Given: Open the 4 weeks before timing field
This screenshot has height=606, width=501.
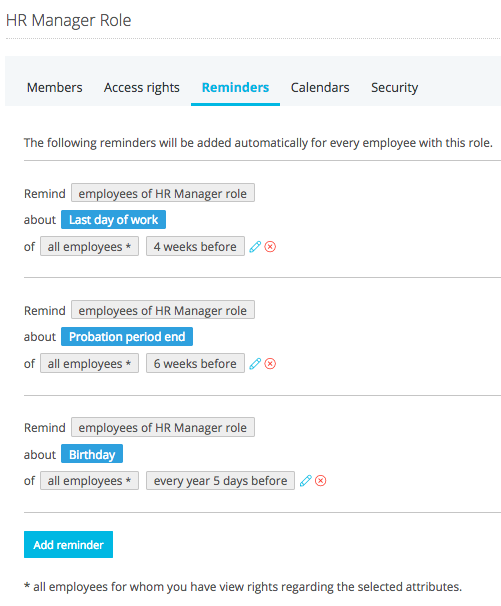Looking at the screenshot, I should [x=195, y=246].
